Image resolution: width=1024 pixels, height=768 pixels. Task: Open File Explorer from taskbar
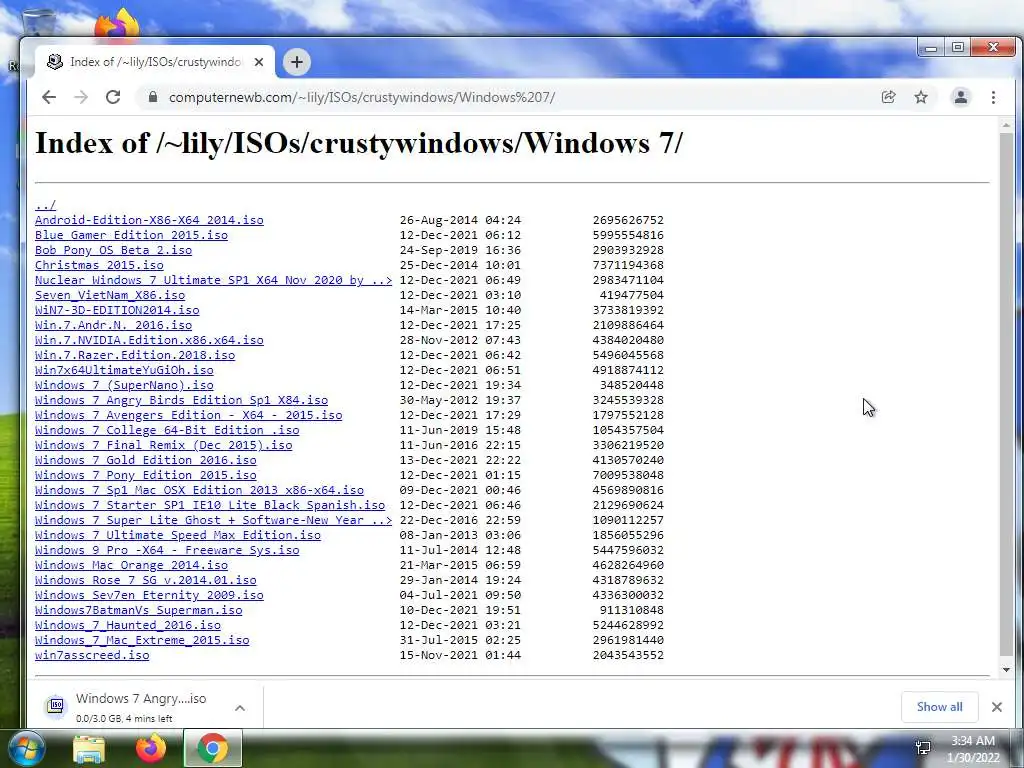[89, 748]
